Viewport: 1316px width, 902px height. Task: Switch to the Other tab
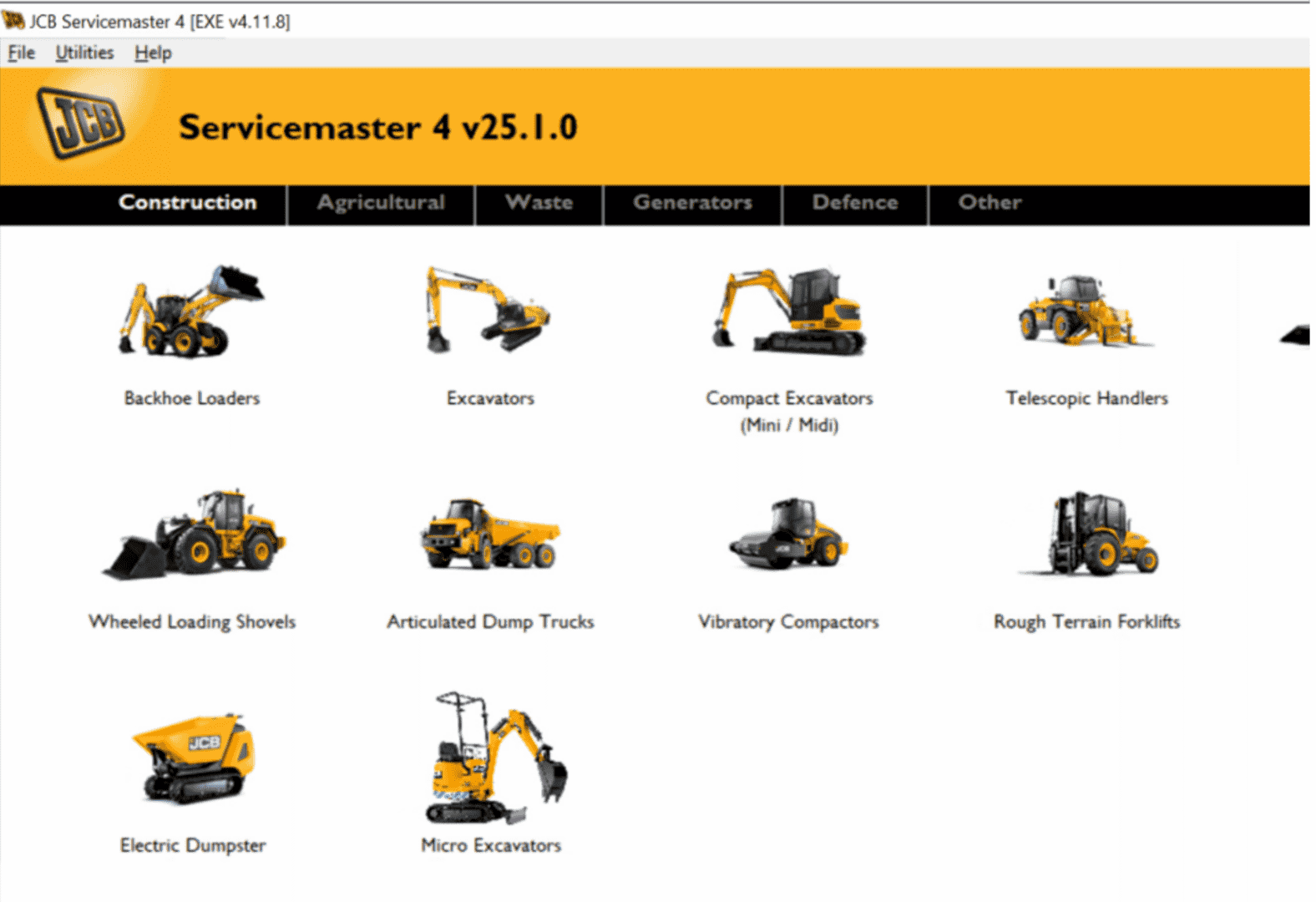pos(990,203)
